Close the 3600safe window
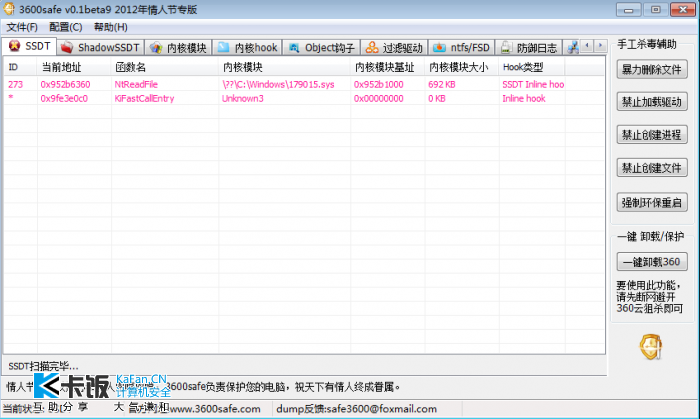Viewport: 700px width, 419px height. pos(683,9)
